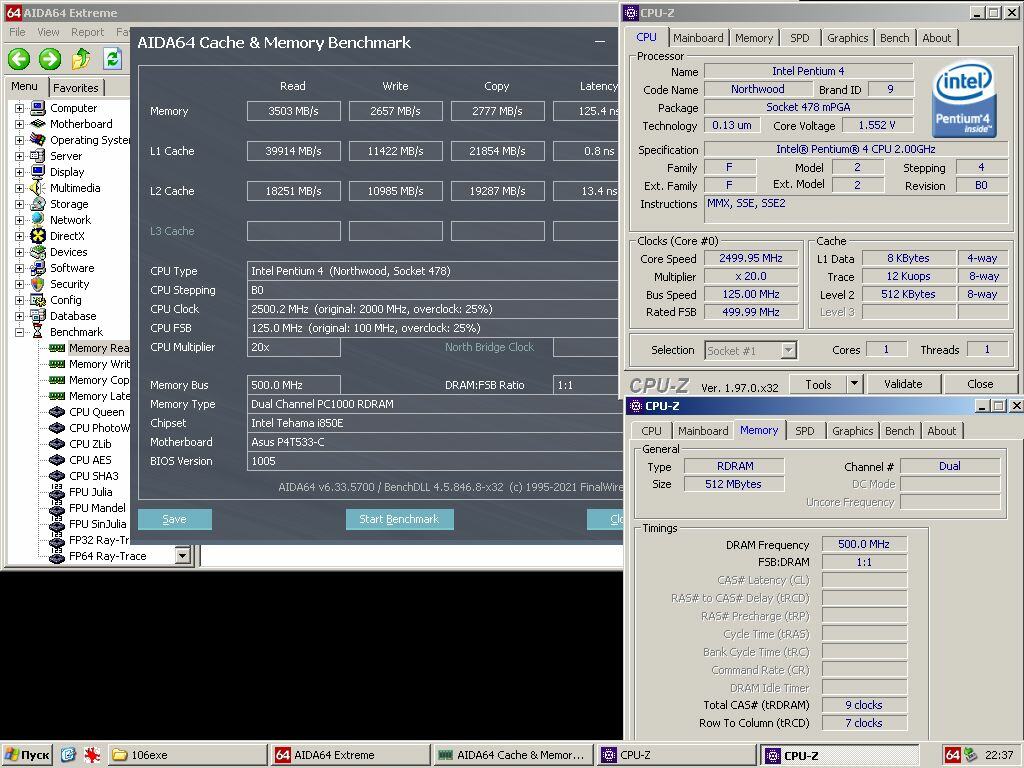This screenshot has width=1024, height=768.
Task: Open 106exe folder on the taskbar
Action: (187, 755)
